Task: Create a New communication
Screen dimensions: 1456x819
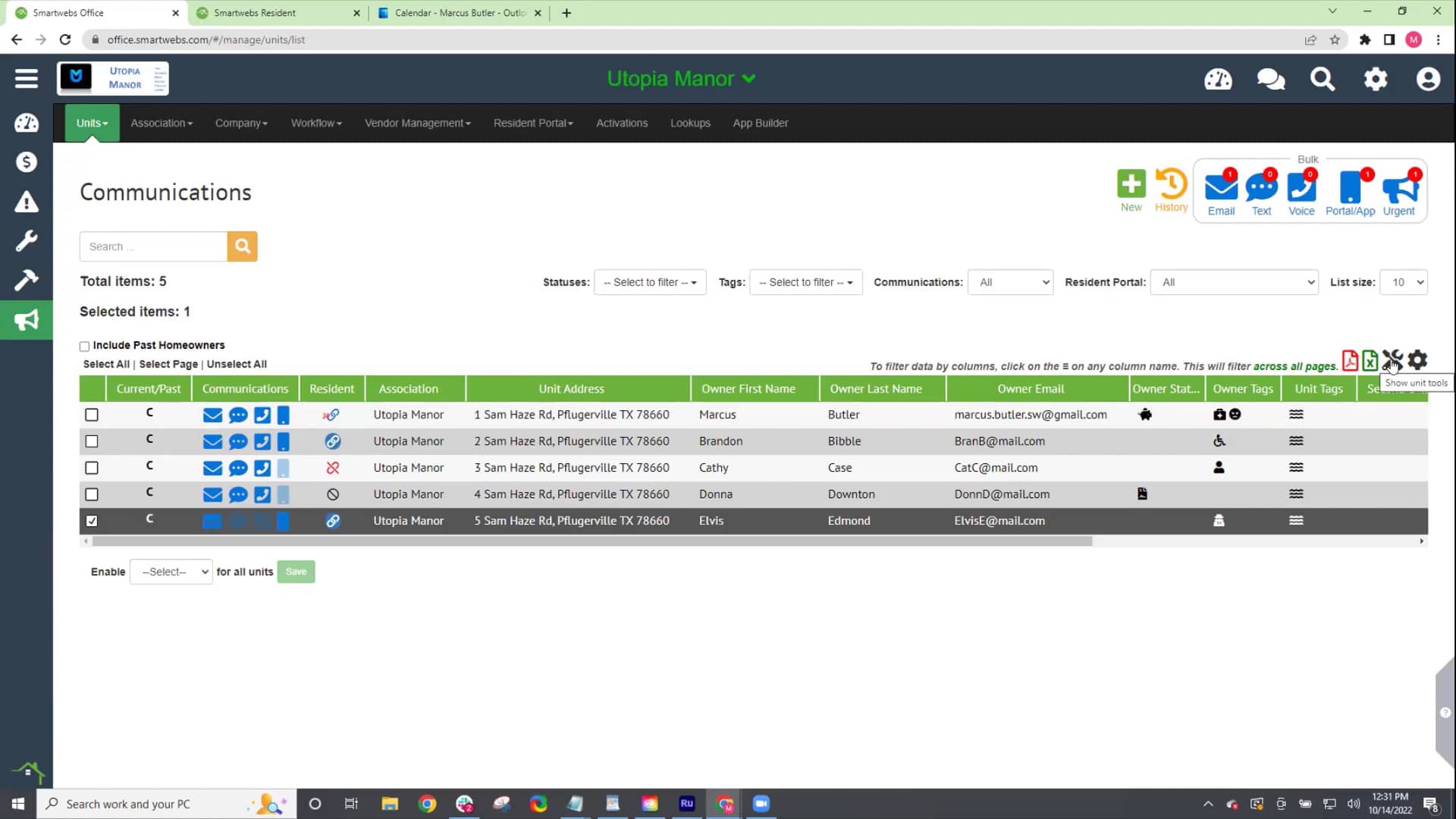Action: pos(1131,186)
